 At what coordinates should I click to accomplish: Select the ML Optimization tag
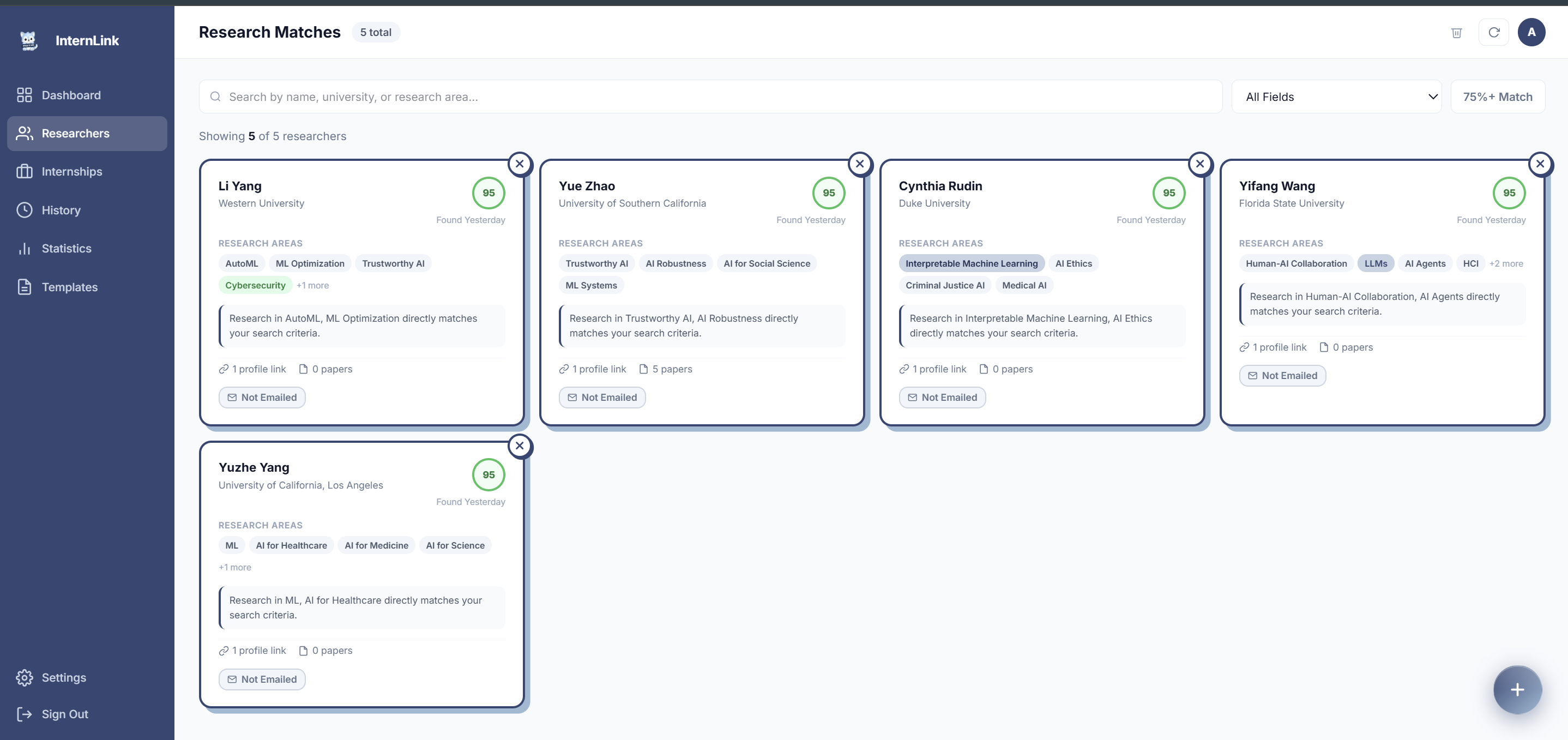point(310,264)
